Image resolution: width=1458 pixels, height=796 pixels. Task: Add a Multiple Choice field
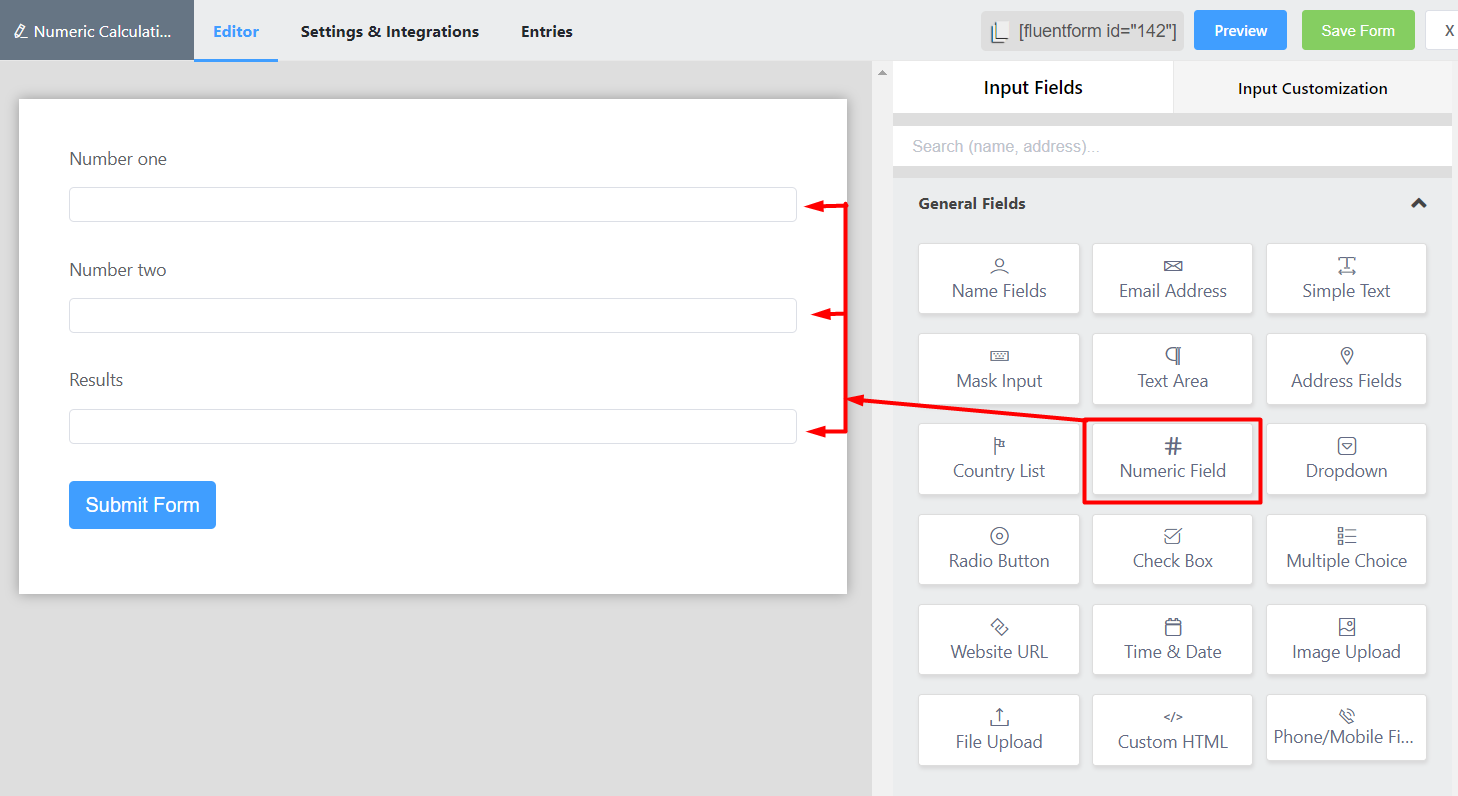click(1346, 549)
